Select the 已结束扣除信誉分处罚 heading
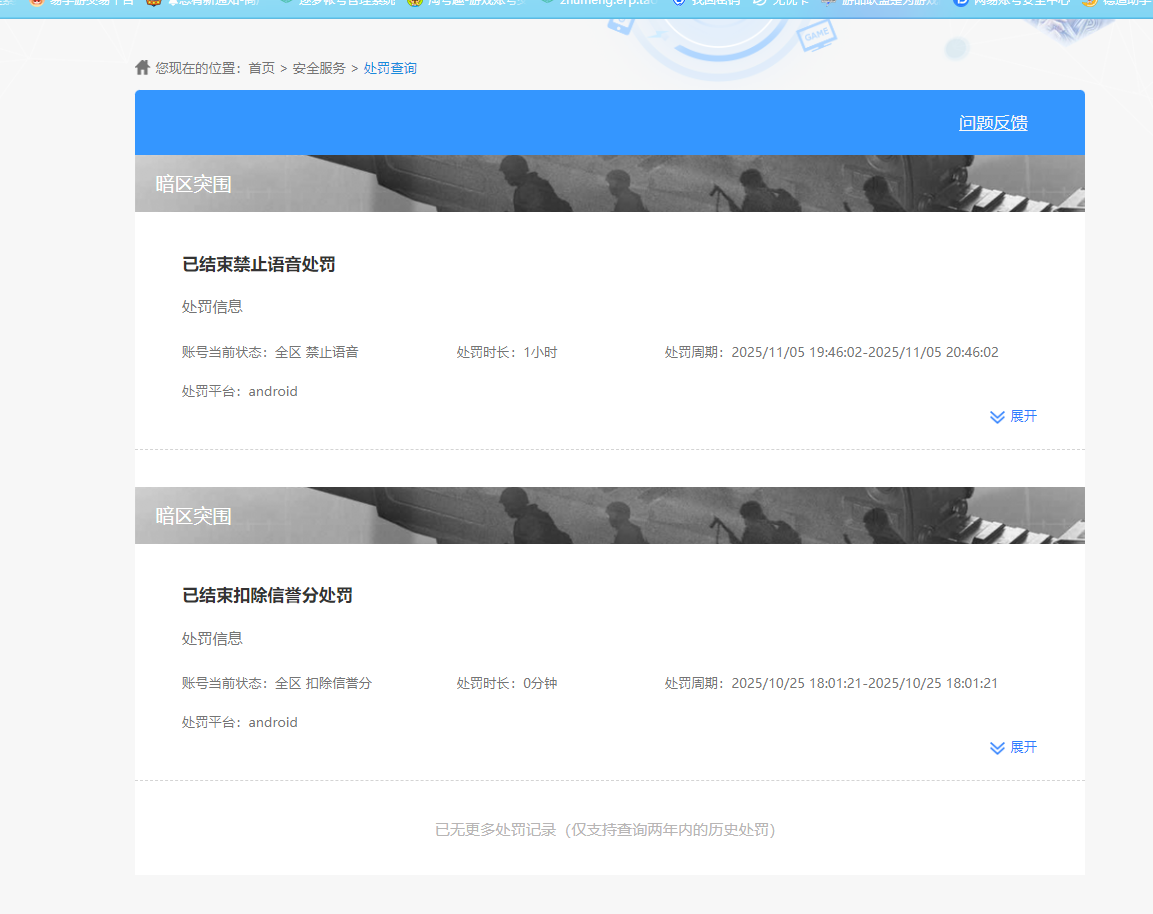 pyautogui.click(x=267, y=595)
